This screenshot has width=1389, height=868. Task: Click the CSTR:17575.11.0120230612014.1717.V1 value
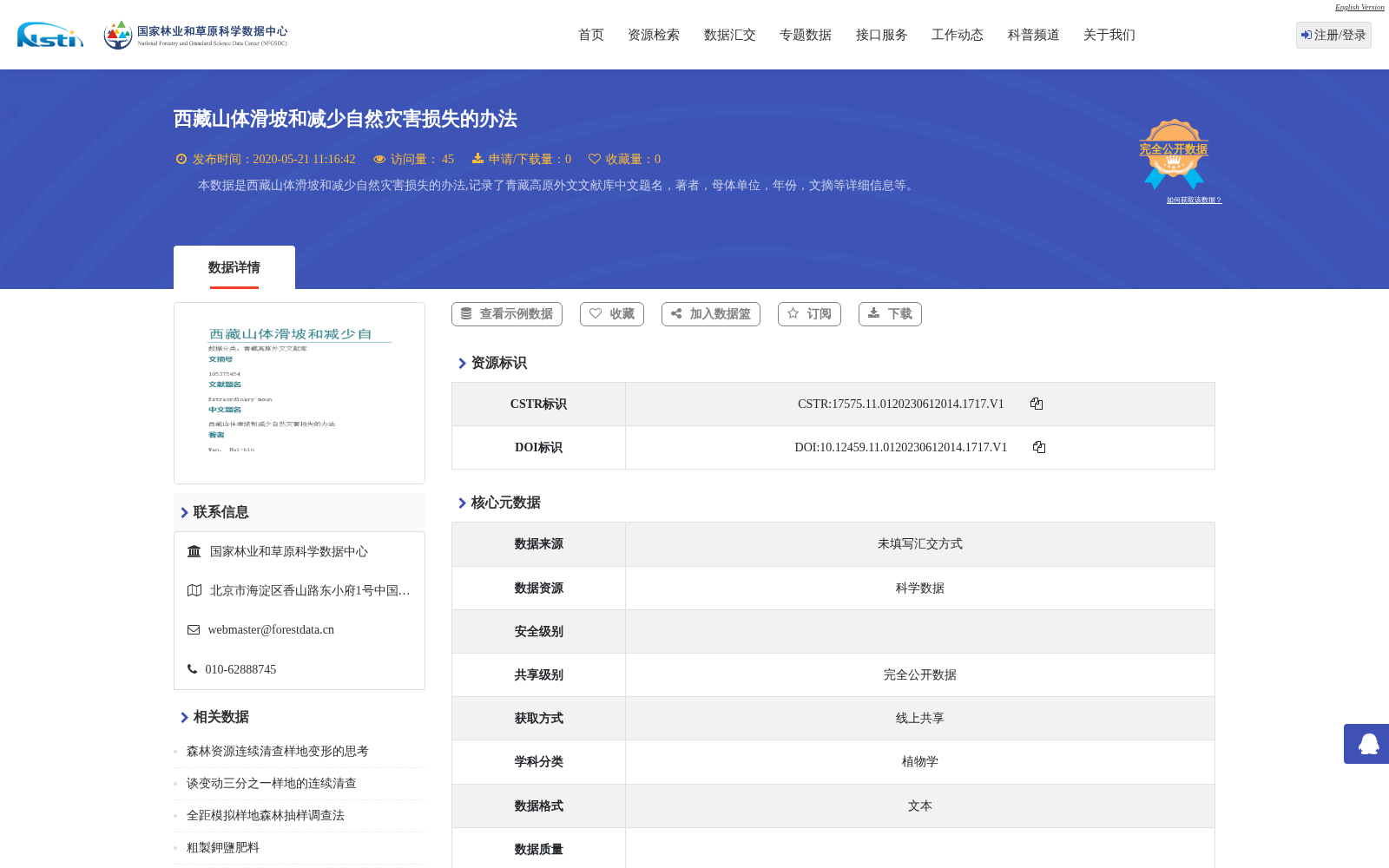click(901, 404)
